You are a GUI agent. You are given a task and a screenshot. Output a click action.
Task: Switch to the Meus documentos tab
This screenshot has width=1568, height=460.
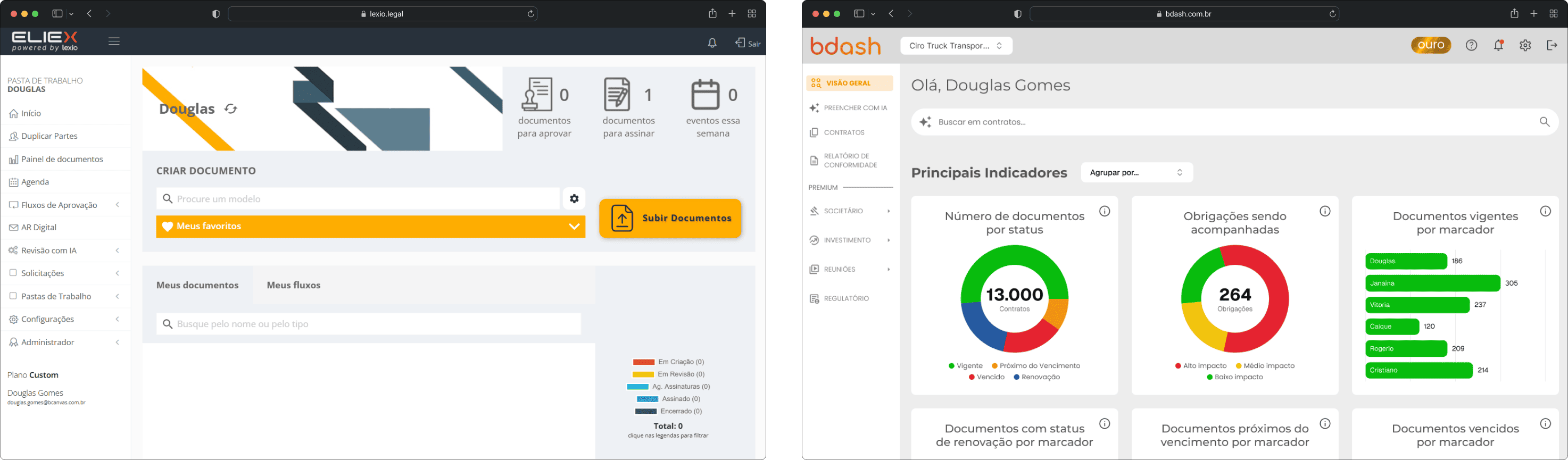pos(197,286)
